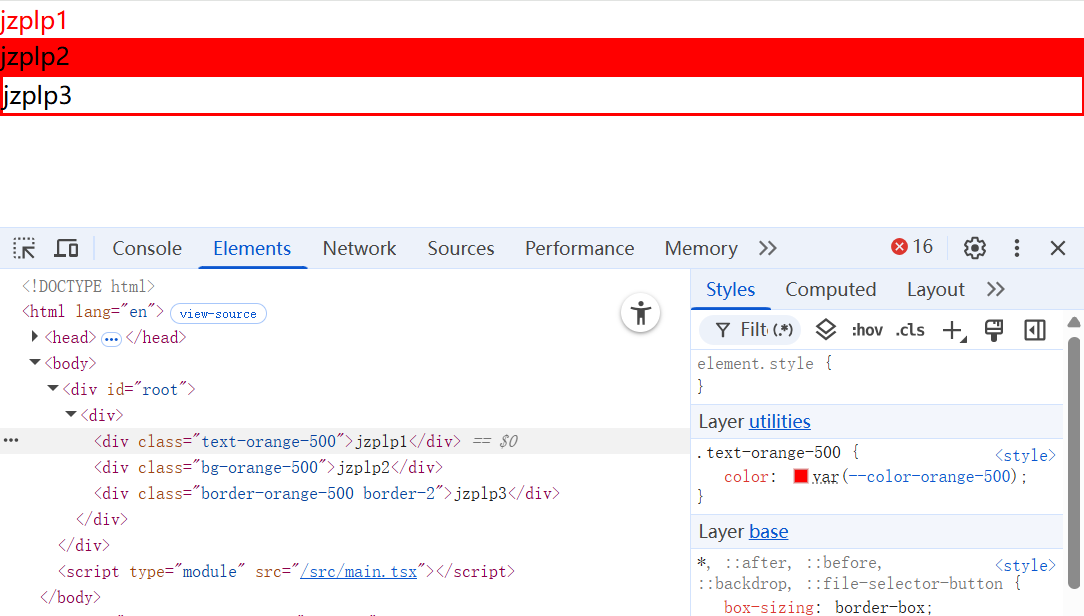
Task: Collapse the nested div node under root
Action: [x=71, y=414]
